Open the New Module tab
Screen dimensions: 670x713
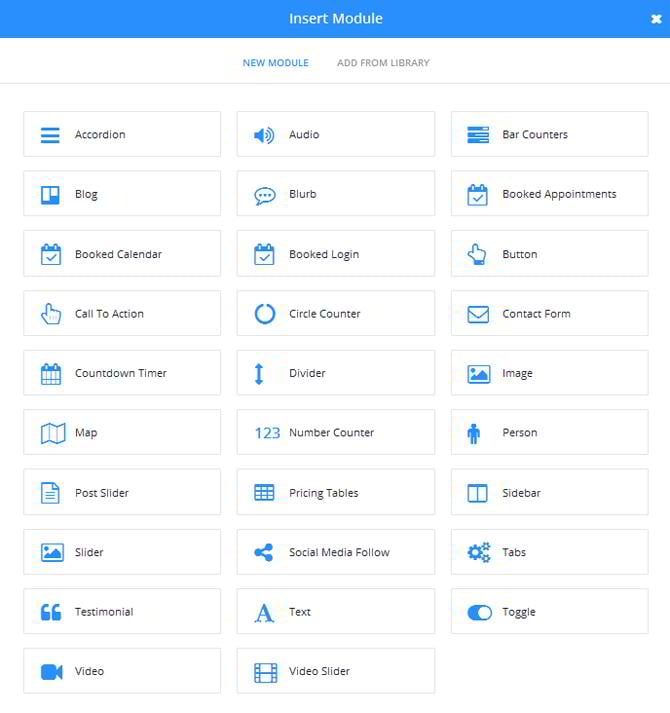[x=275, y=63]
